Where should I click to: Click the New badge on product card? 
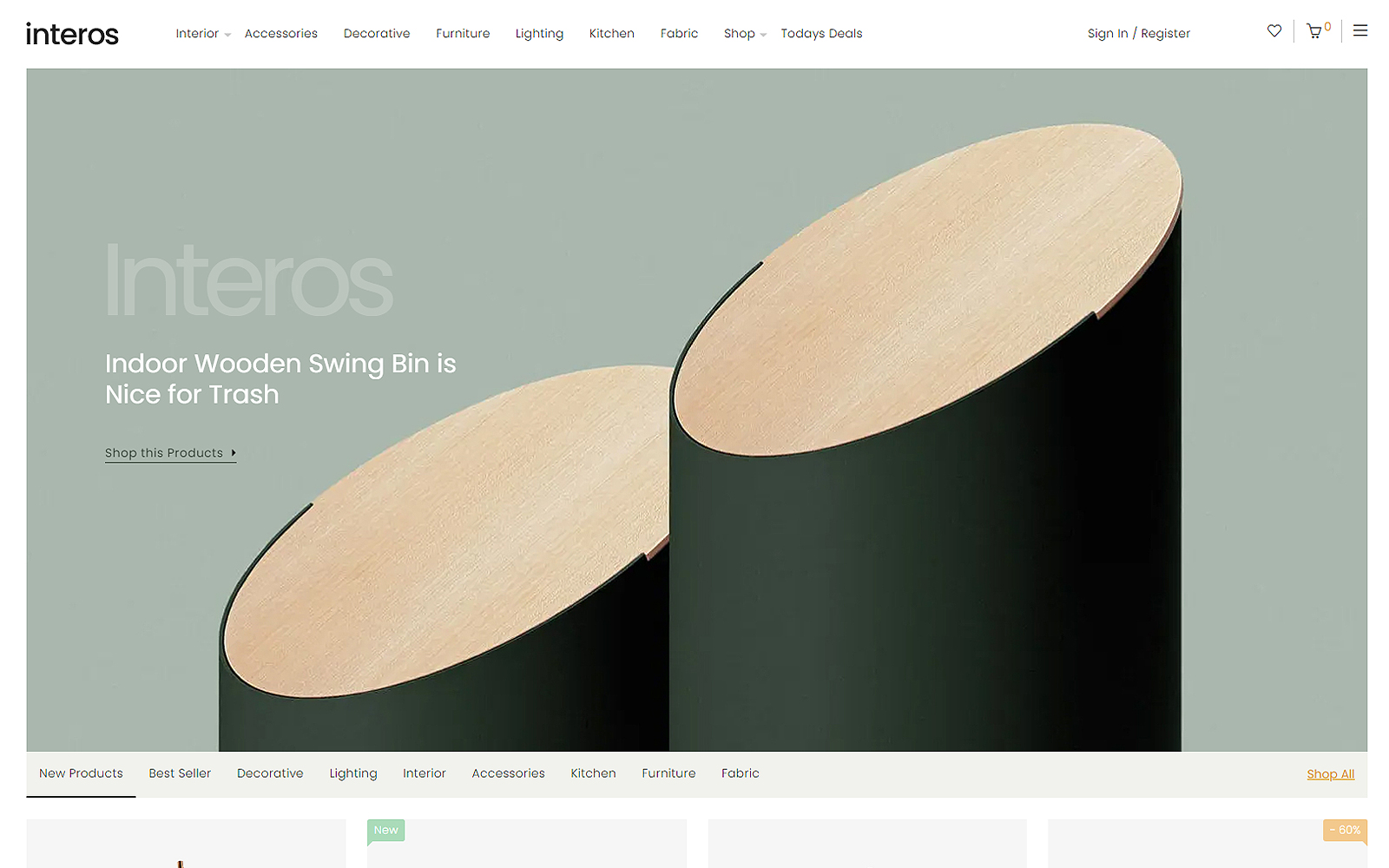coord(385,830)
